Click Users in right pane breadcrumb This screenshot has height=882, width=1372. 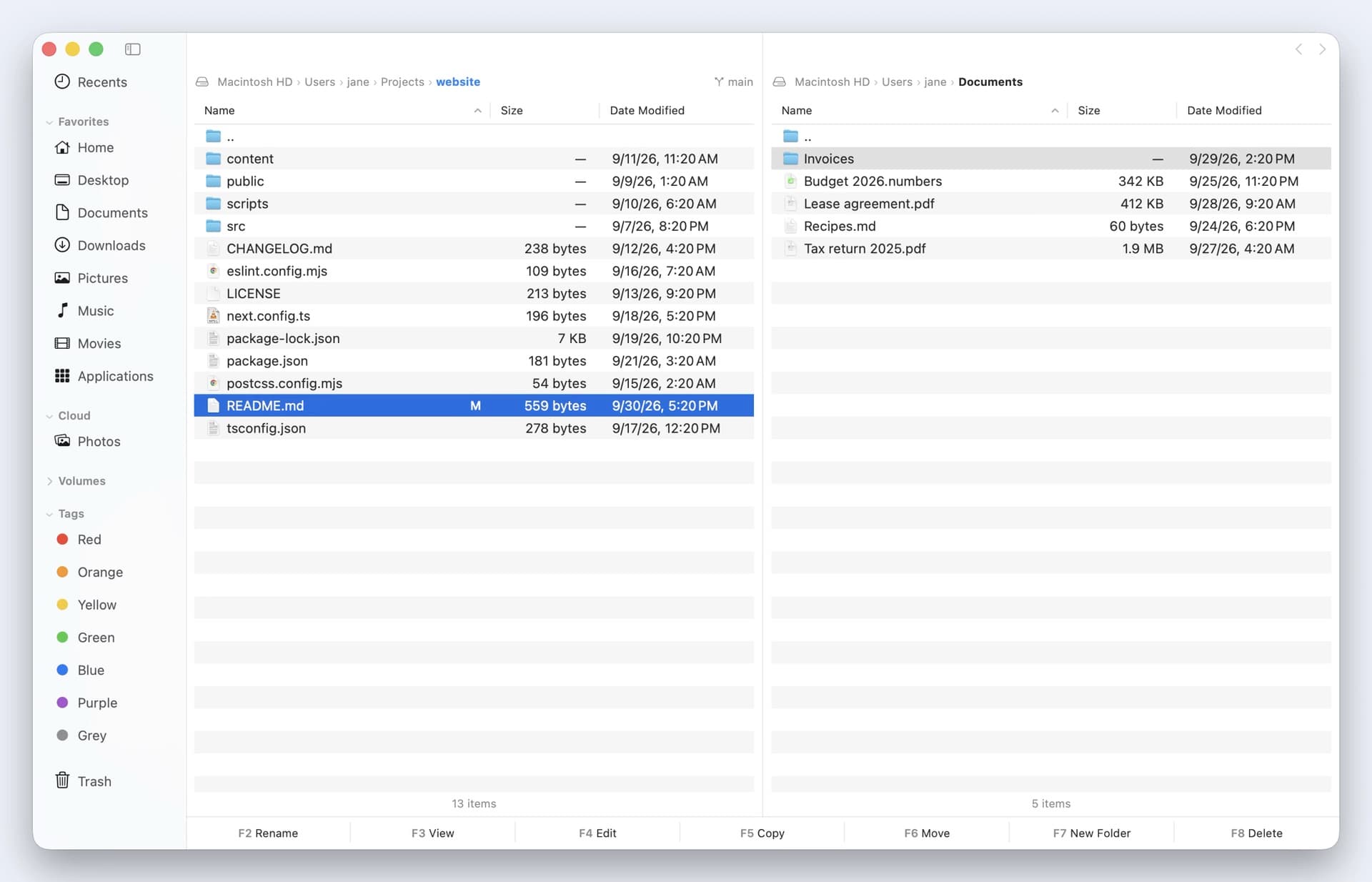coord(897,82)
